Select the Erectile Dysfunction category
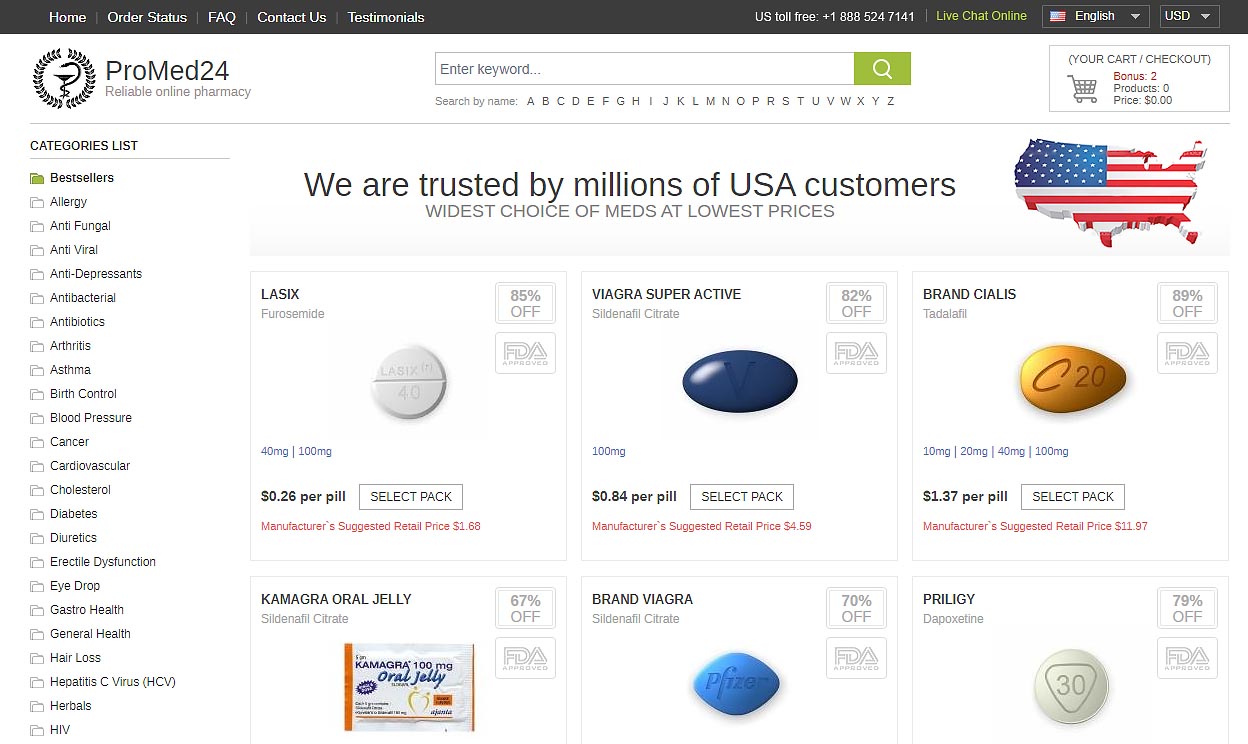This screenshot has width=1248, height=744. 103,562
